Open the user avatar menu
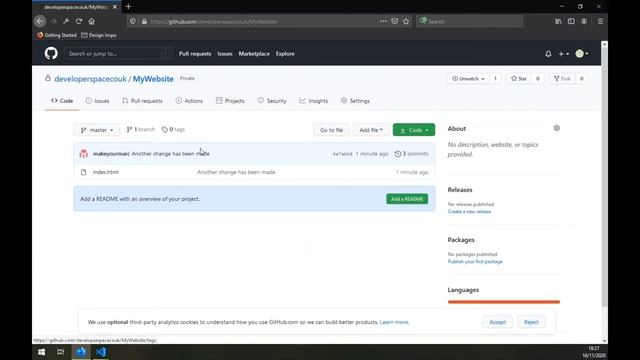Viewport: 640px width, 360px height. click(x=582, y=53)
